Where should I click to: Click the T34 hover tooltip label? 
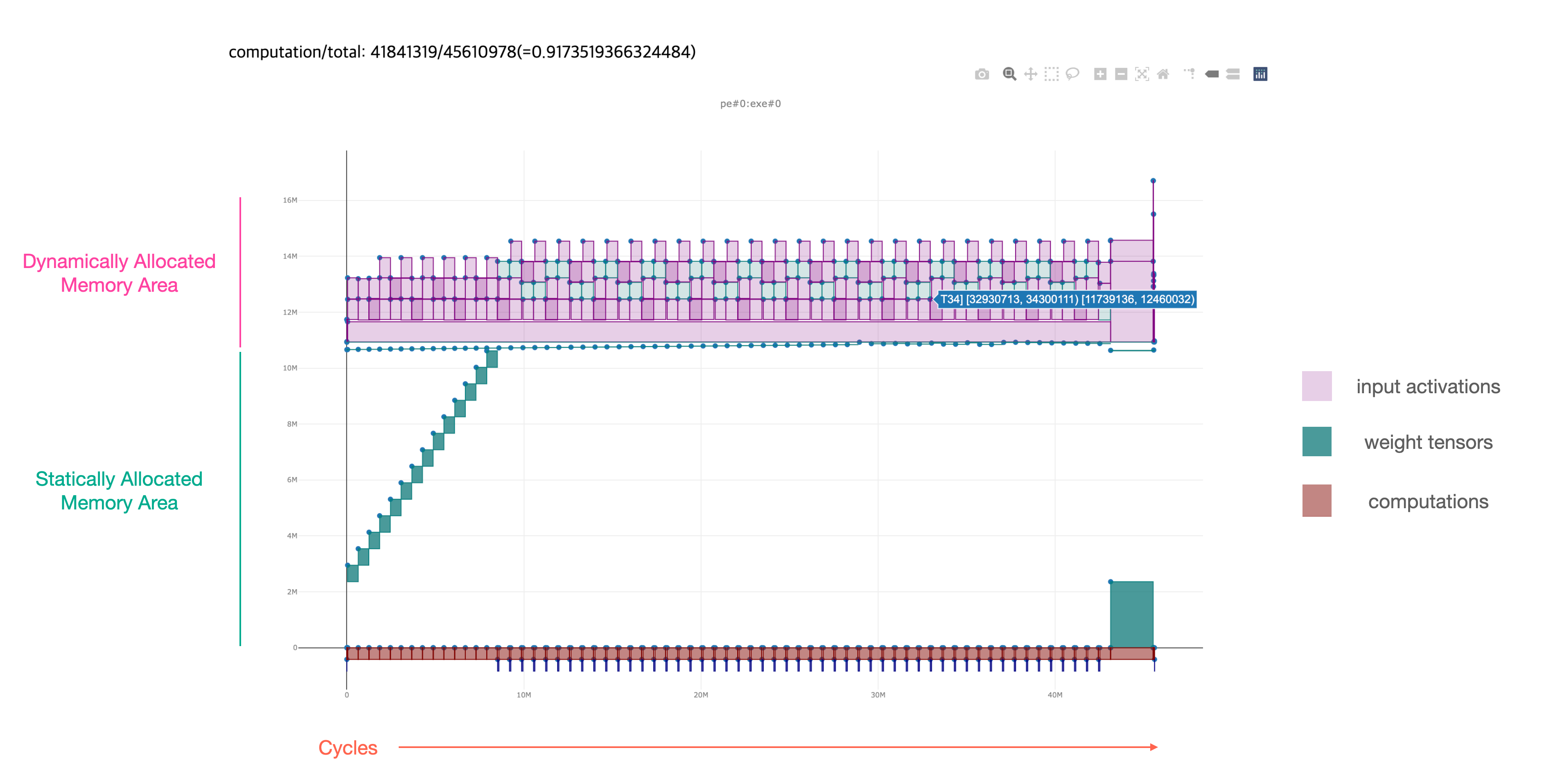(x=1066, y=299)
